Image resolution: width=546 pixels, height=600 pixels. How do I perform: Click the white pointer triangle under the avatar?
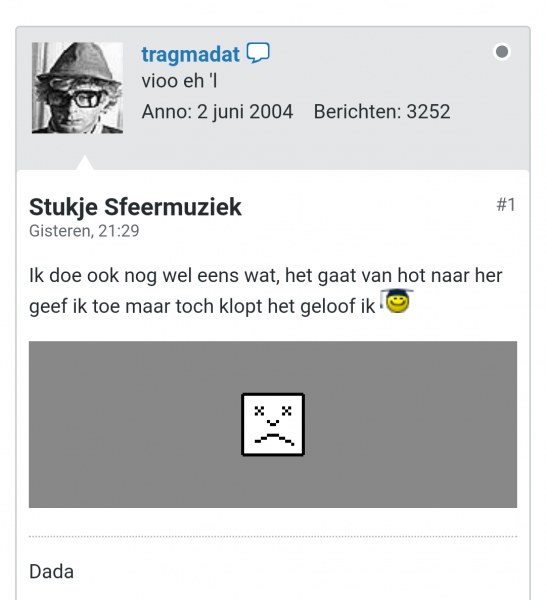85,163
